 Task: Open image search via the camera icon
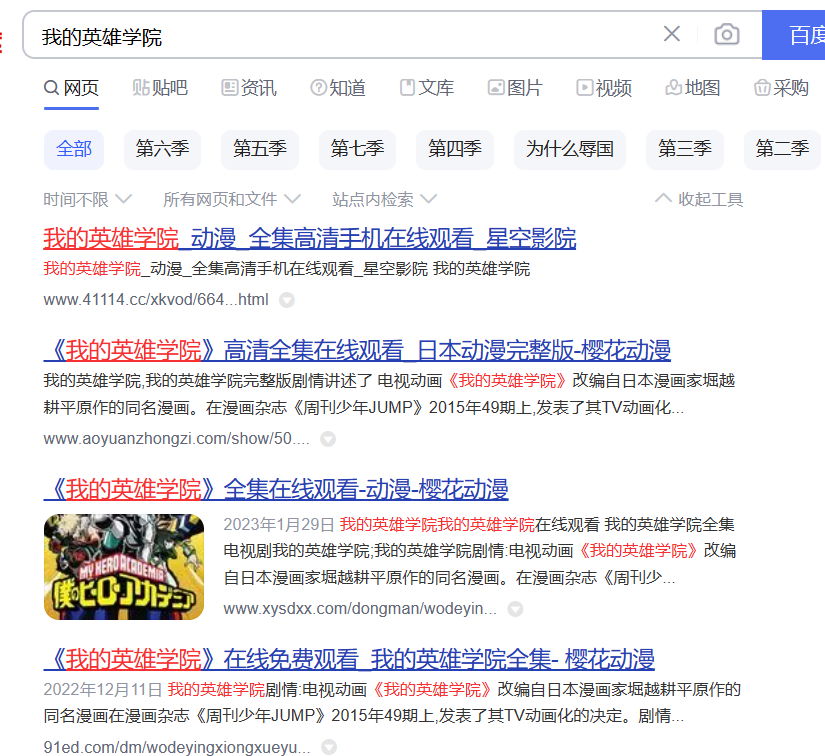click(727, 35)
